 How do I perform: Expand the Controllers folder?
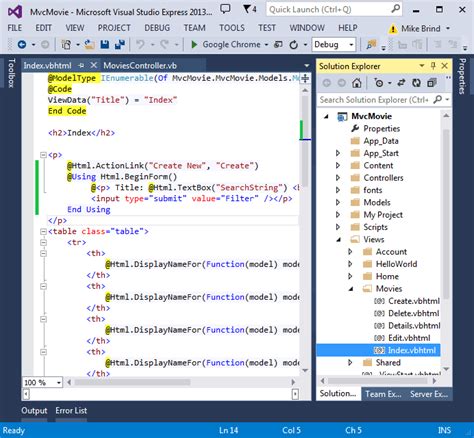[338, 178]
